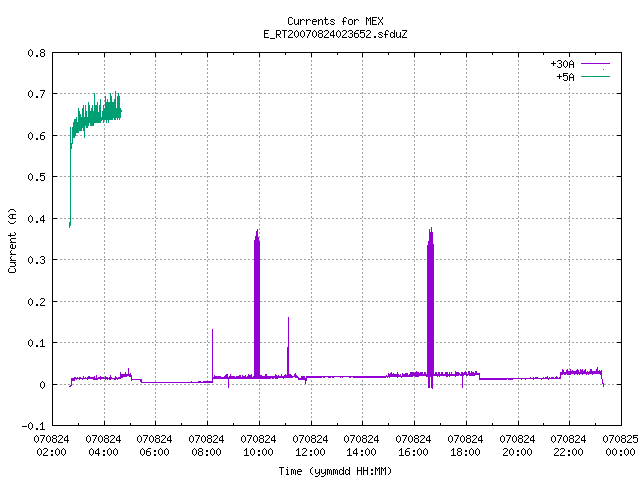Image resolution: width=640 pixels, height=480 pixels.
Task: Click the 00:00 x-axis time label
Action: point(620,452)
